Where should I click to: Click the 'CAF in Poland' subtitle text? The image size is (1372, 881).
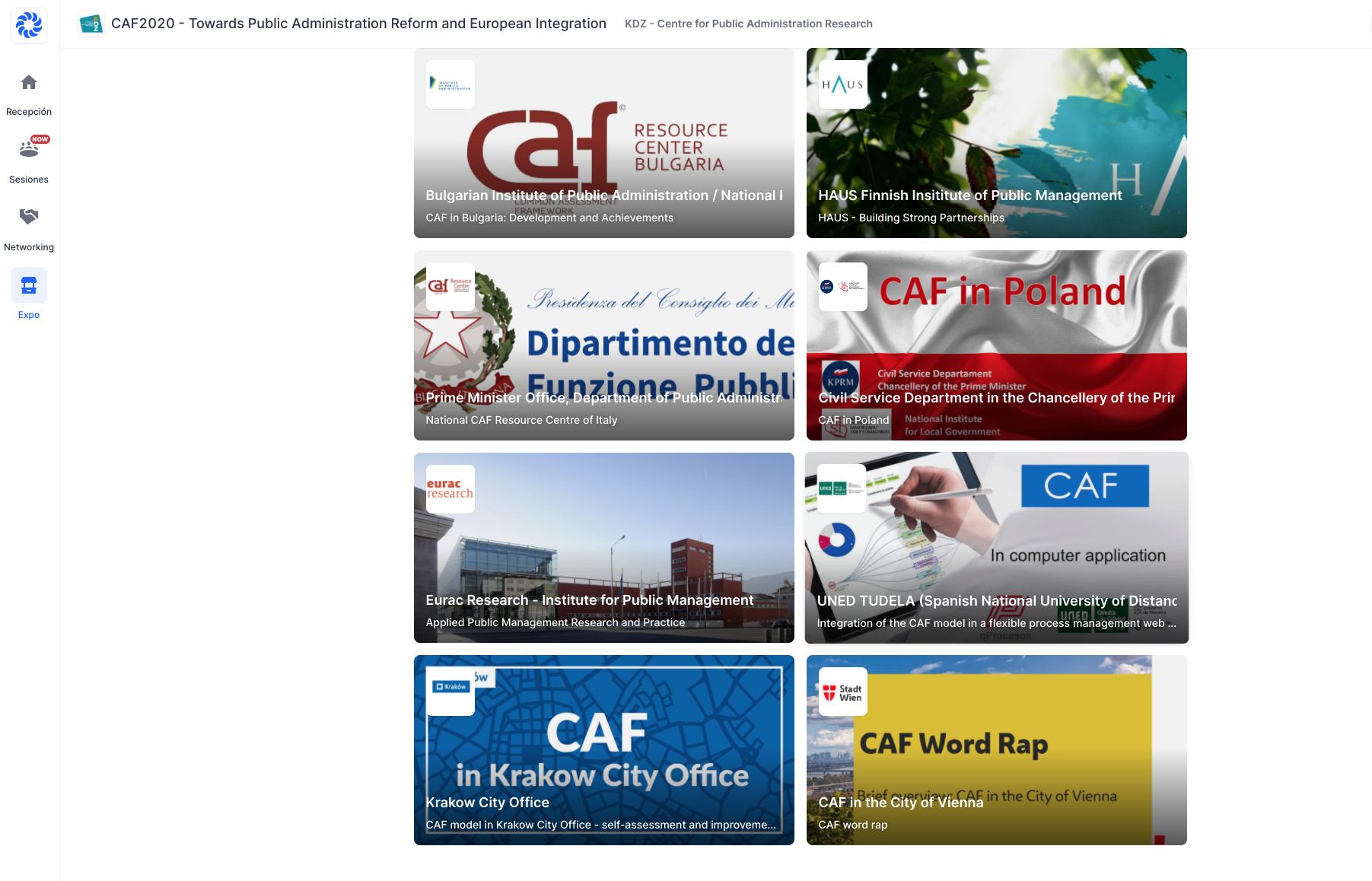854,420
